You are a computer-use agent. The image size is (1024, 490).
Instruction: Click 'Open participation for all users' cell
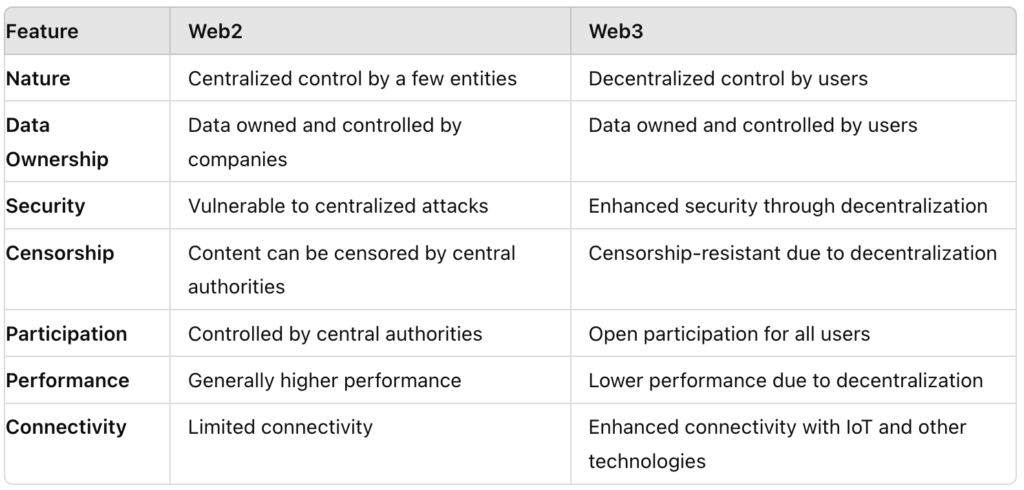(729, 333)
